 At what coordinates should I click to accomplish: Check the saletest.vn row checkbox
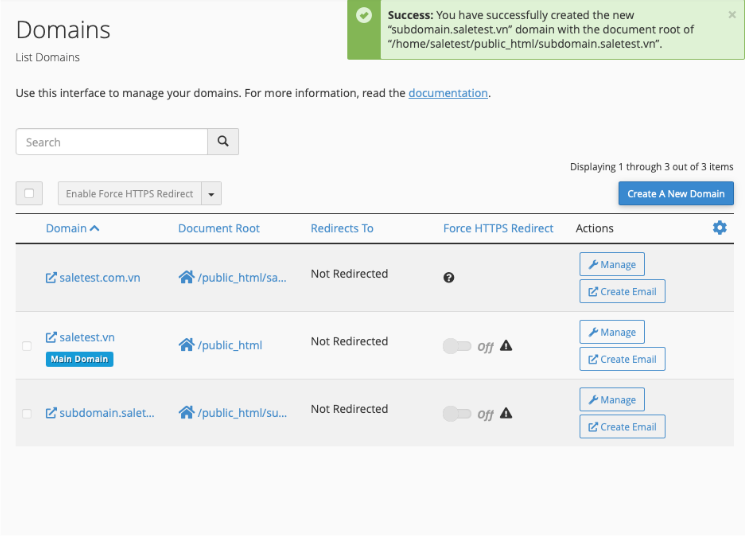tap(27, 345)
